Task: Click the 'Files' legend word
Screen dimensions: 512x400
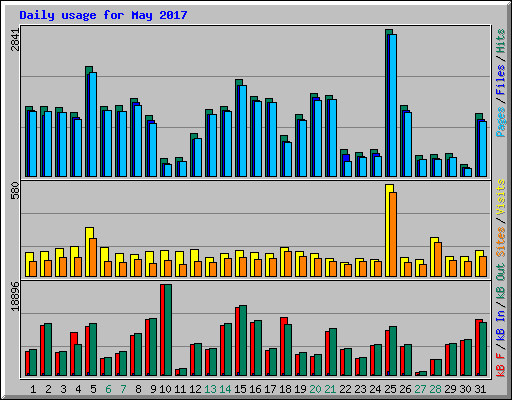Action: click(x=500, y=80)
